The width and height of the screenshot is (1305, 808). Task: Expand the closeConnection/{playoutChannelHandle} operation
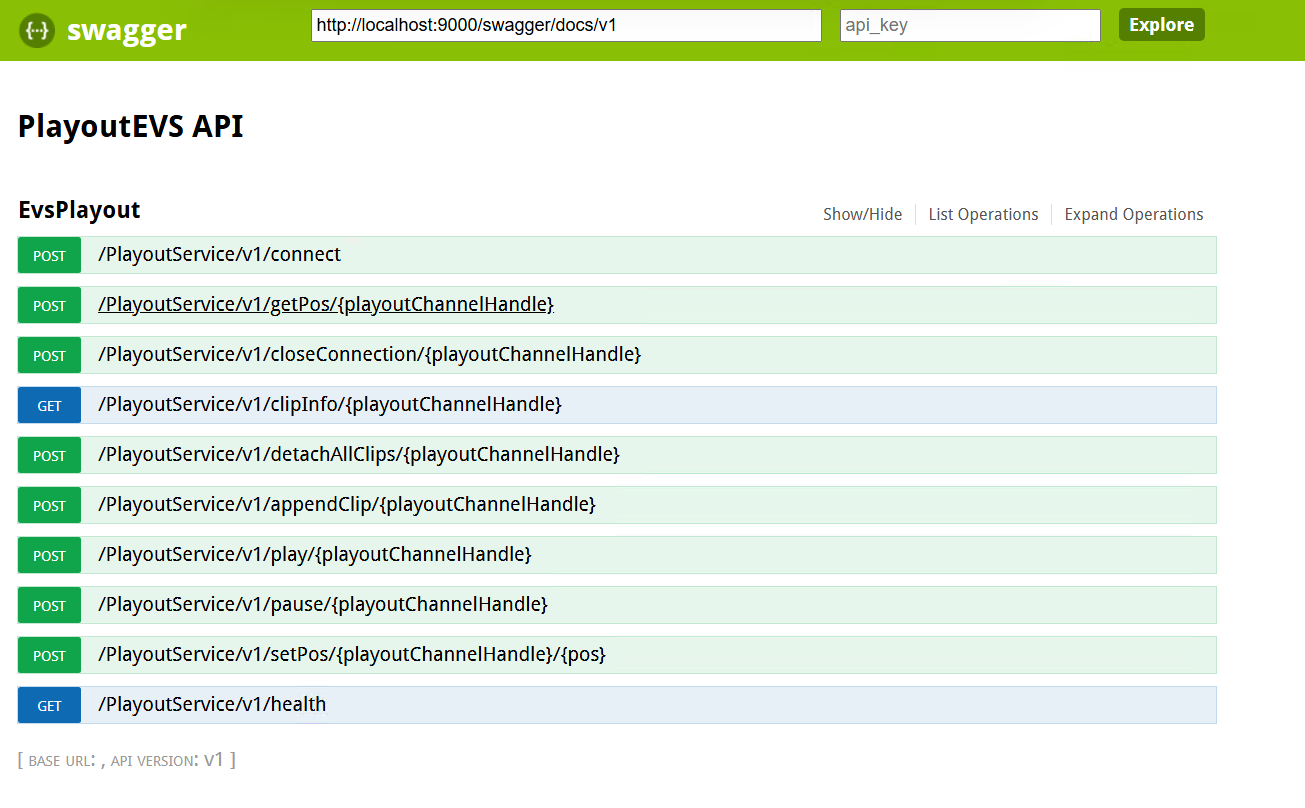point(369,355)
